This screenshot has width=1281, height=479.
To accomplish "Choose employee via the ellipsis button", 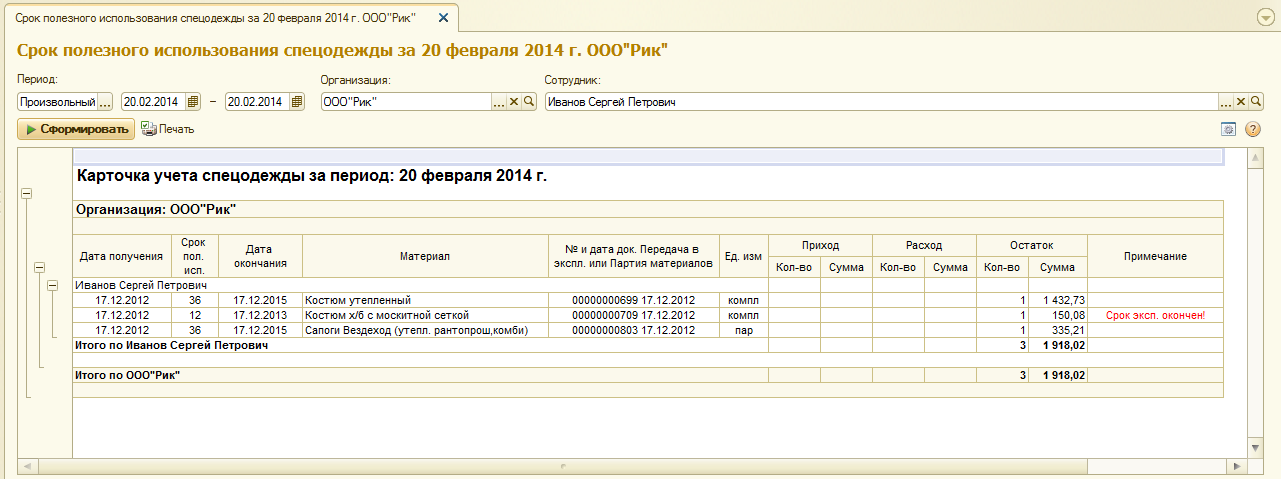I will pos(1225,101).
